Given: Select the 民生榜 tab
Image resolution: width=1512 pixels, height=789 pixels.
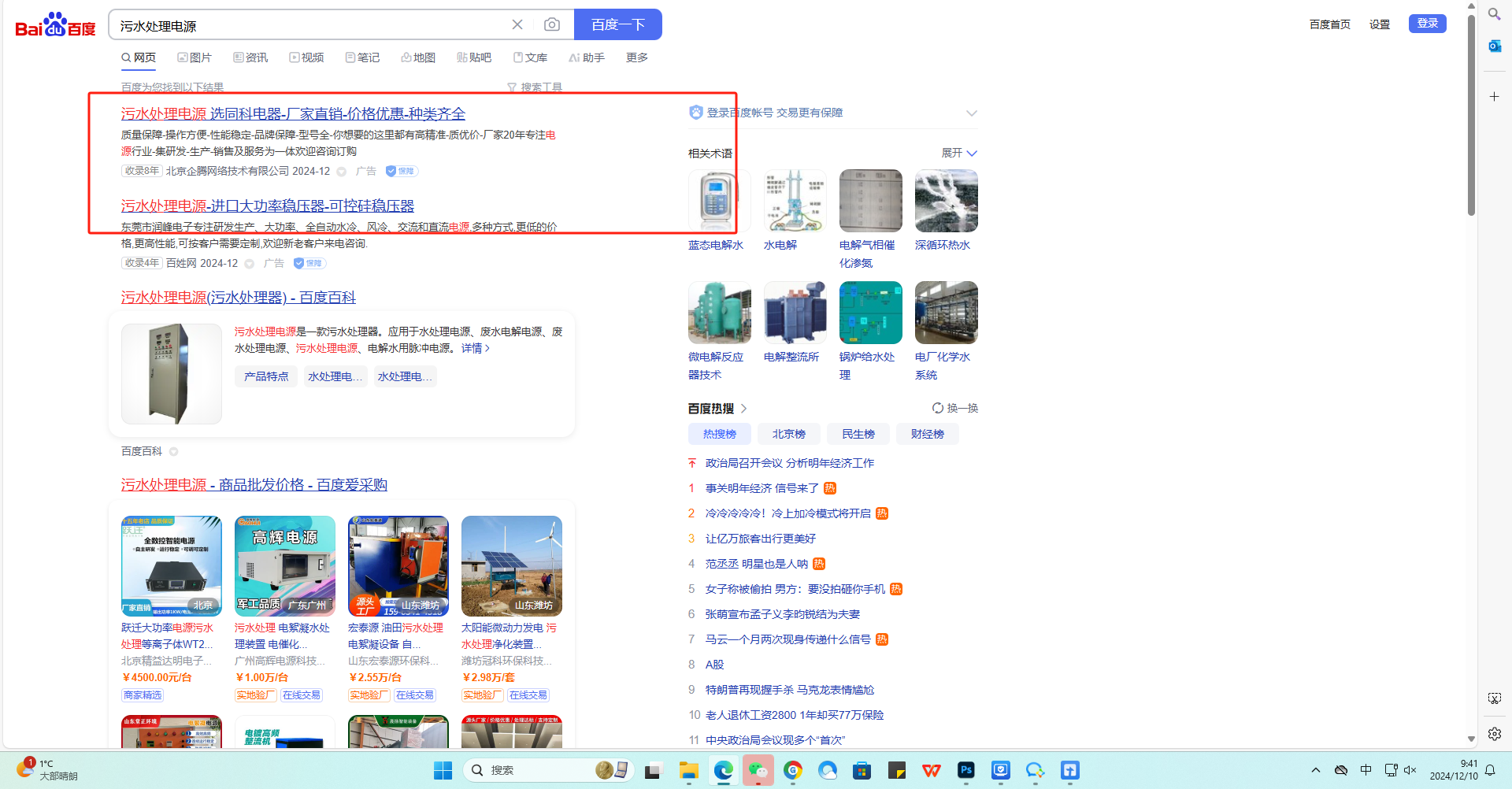Looking at the screenshot, I should 858,434.
